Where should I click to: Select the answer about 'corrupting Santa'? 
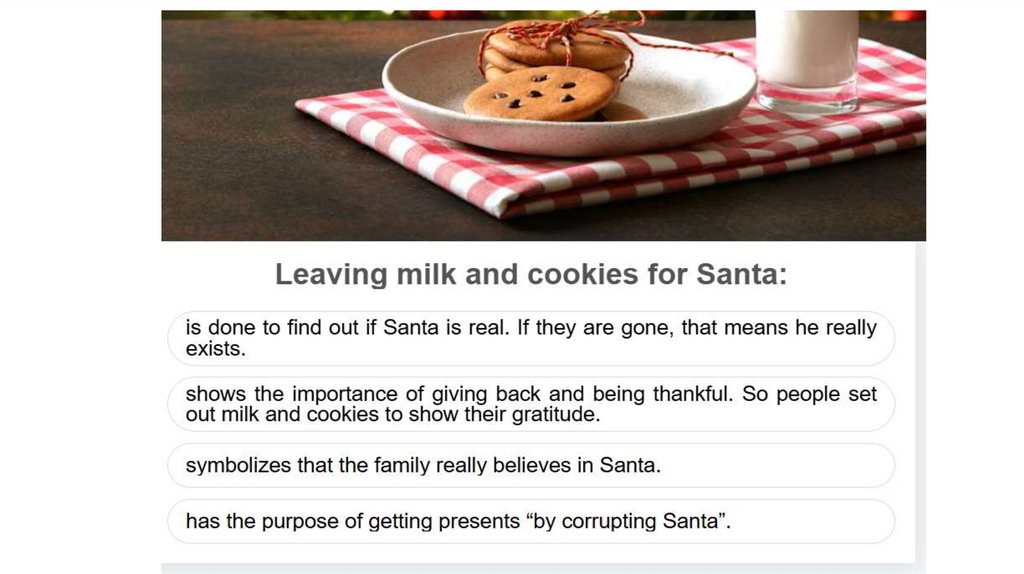point(530,521)
